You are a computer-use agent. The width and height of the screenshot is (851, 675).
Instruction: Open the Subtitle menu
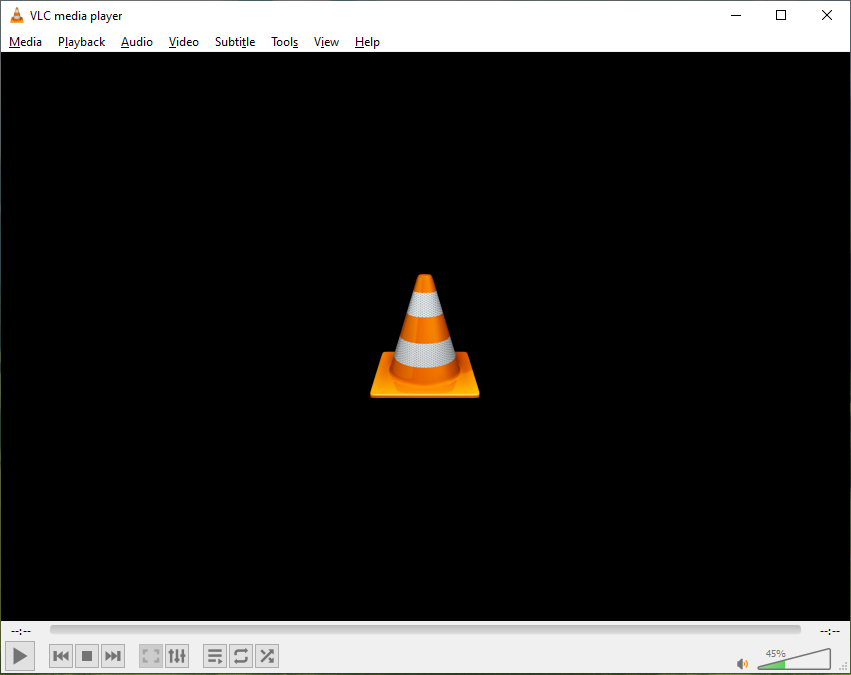pos(235,42)
